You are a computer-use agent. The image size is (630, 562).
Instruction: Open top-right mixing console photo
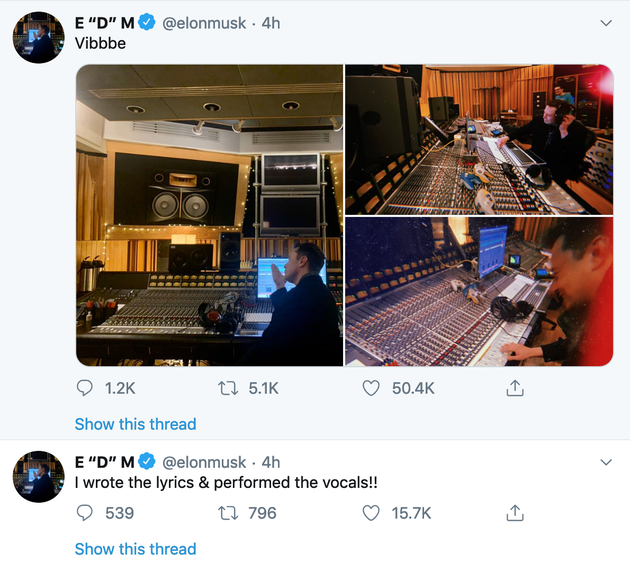(479, 140)
